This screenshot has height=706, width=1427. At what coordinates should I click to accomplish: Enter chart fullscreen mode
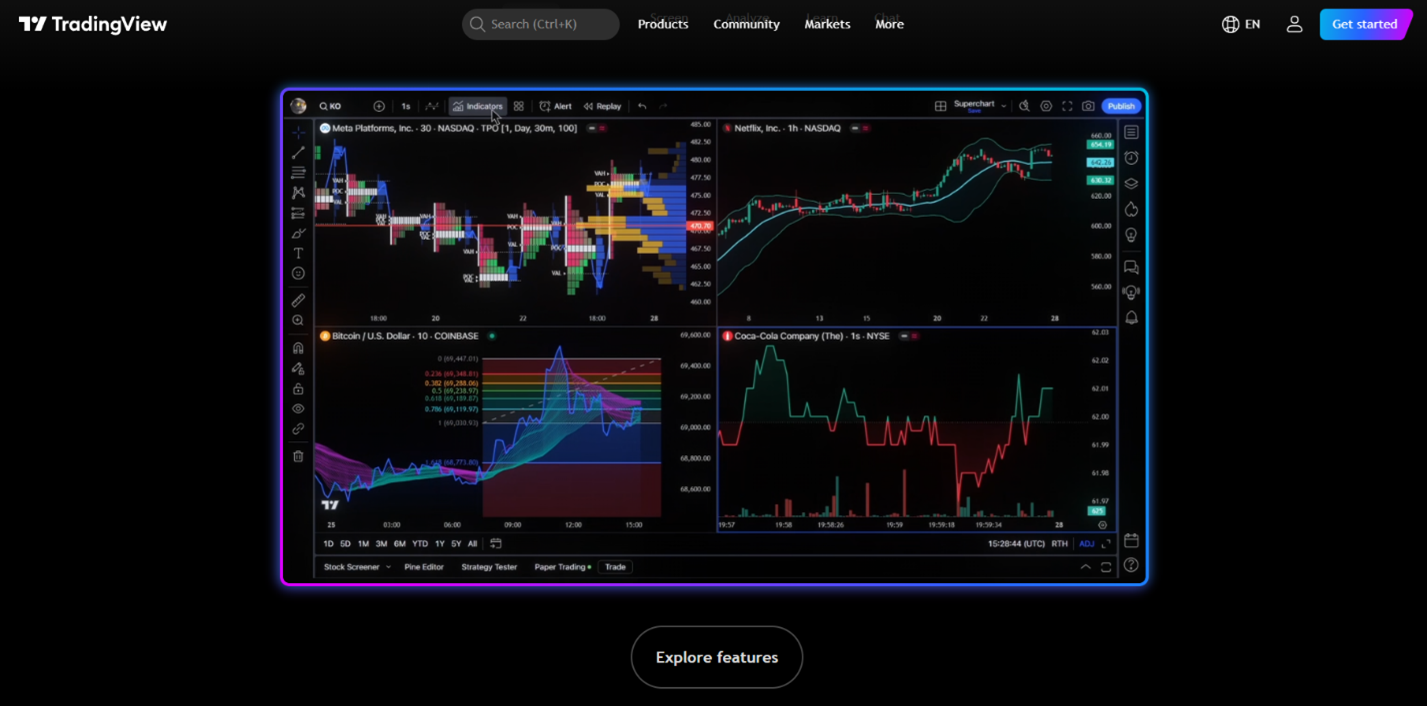pyautogui.click(x=1067, y=106)
